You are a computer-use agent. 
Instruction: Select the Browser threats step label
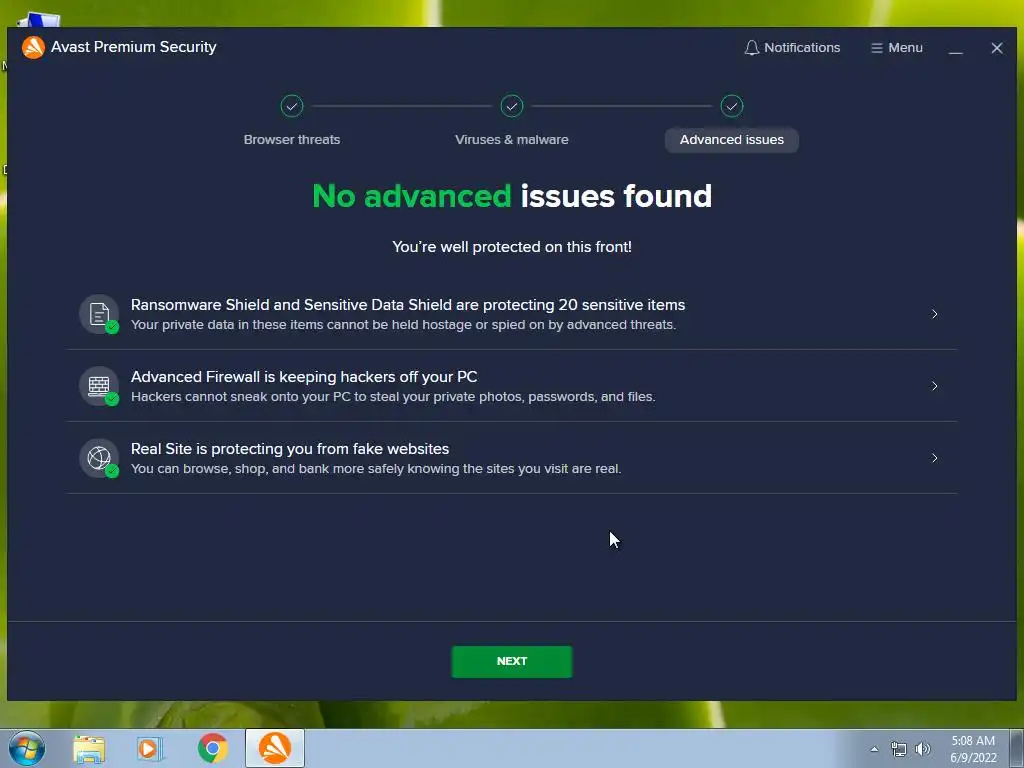click(292, 140)
